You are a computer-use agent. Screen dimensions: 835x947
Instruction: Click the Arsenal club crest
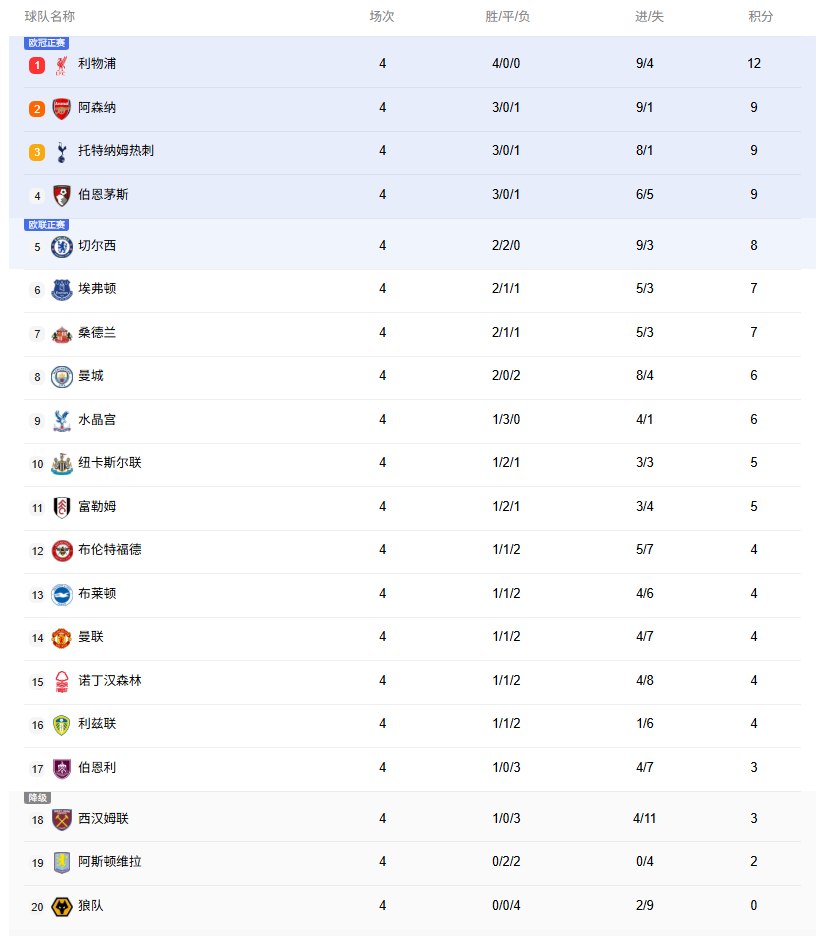pyautogui.click(x=62, y=109)
